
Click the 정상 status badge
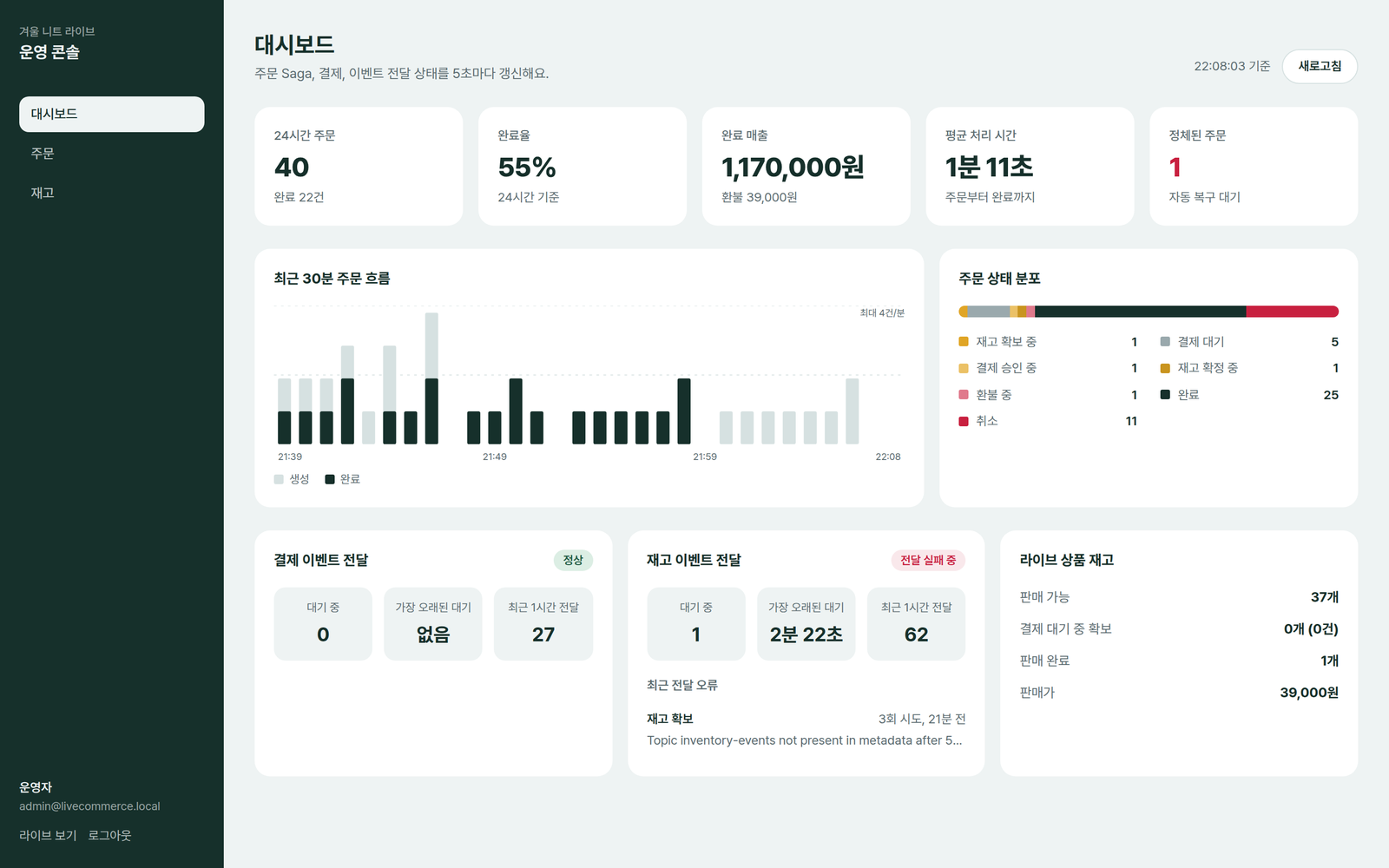click(x=573, y=560)
